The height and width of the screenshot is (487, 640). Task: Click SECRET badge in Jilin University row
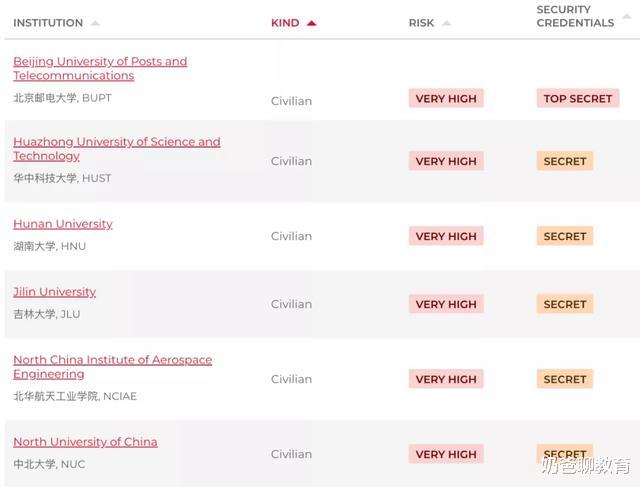point(565,304)
